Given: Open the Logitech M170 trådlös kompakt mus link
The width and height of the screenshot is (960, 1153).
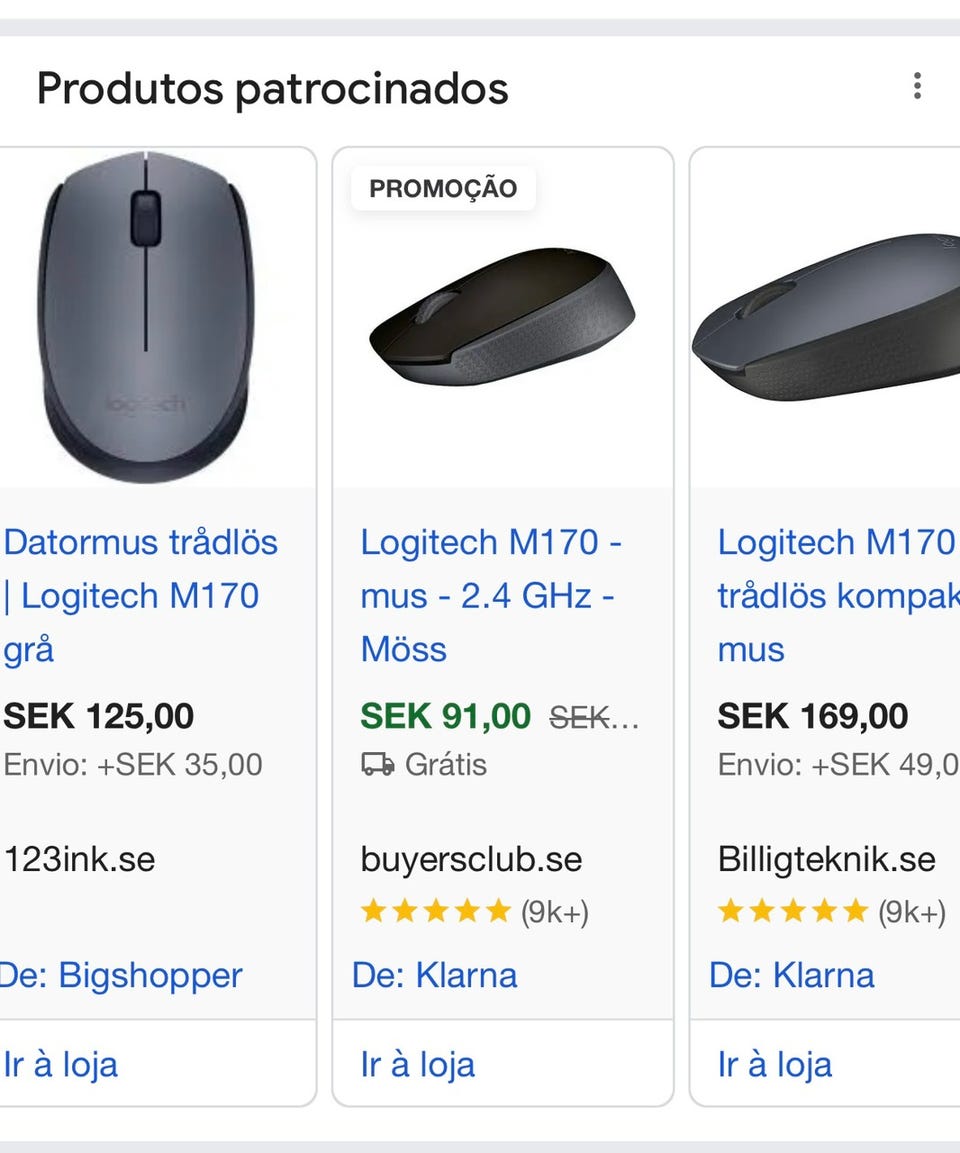Looking at the screenshot, I should 836,596.
